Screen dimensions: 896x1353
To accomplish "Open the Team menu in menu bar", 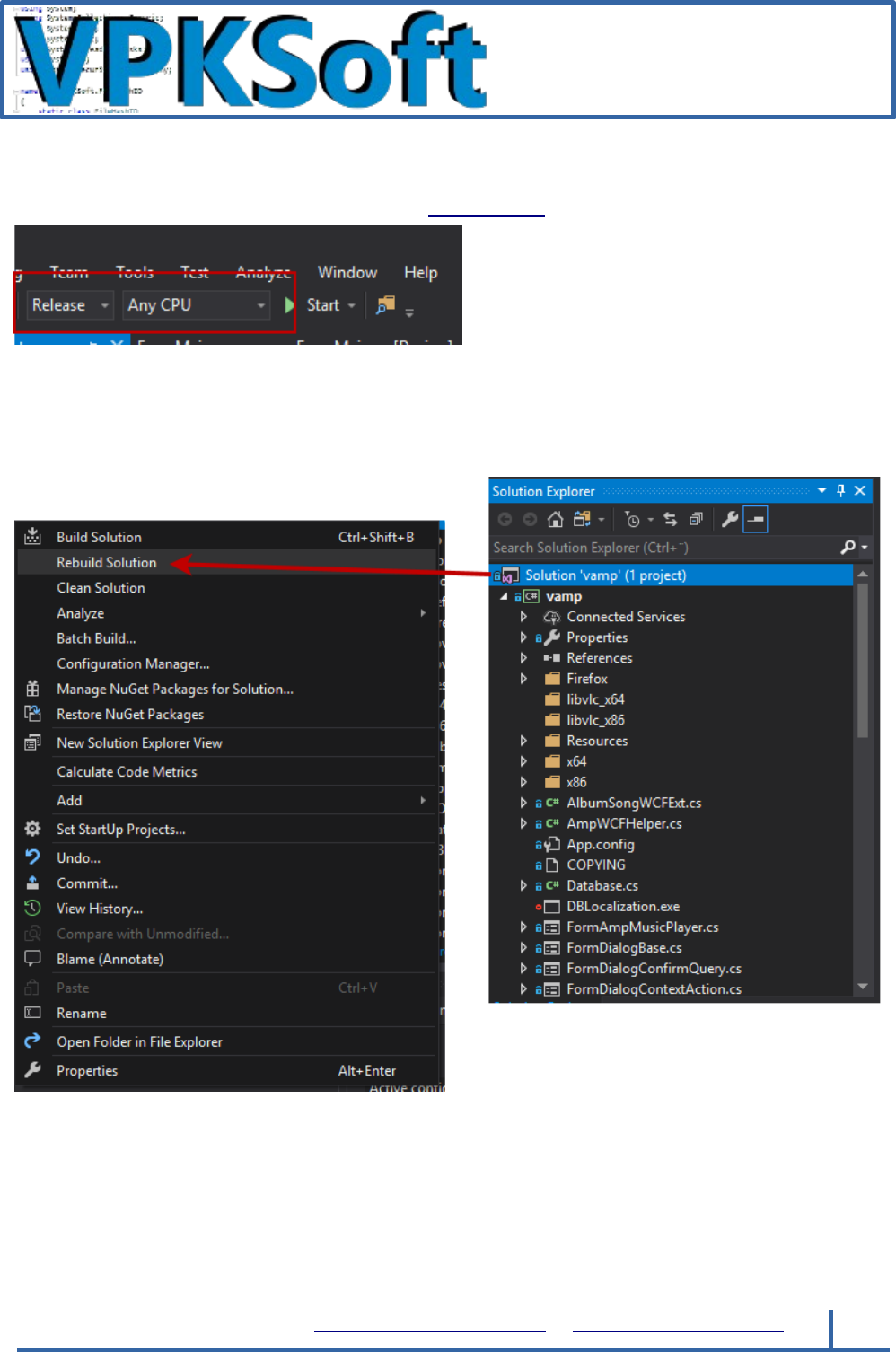I will tap(69, 271).
